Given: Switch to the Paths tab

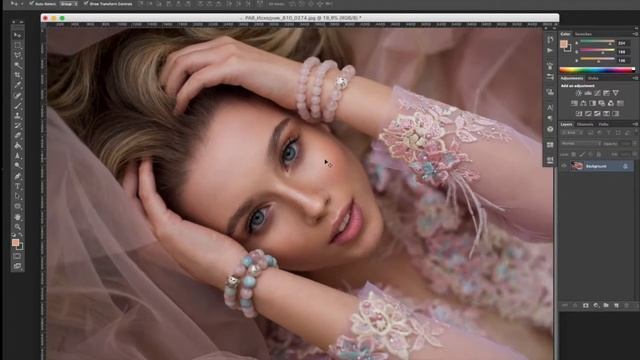Looking at the screenshot, I should tap(603, 124).
